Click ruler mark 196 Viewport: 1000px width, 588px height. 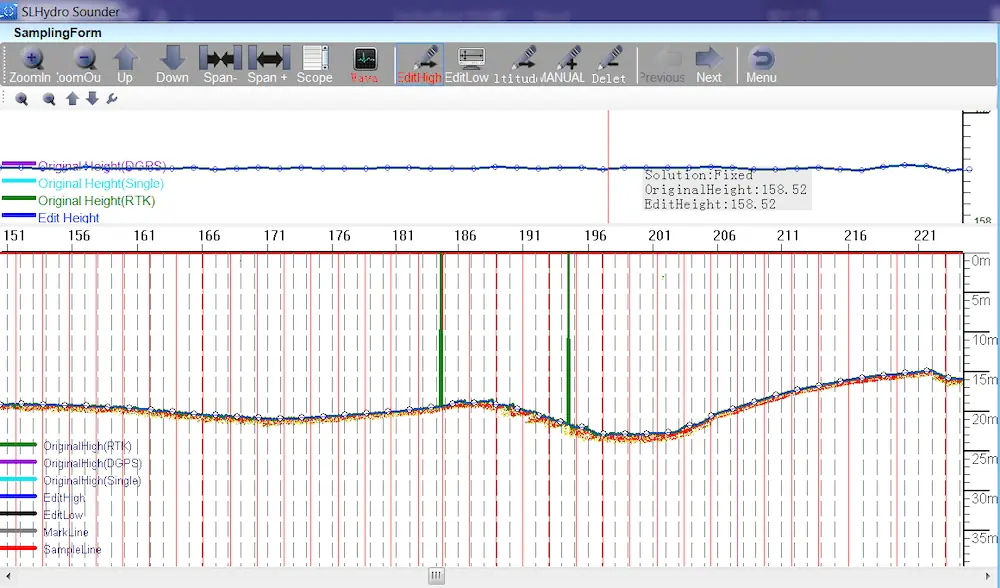click(x=595, y=235)
